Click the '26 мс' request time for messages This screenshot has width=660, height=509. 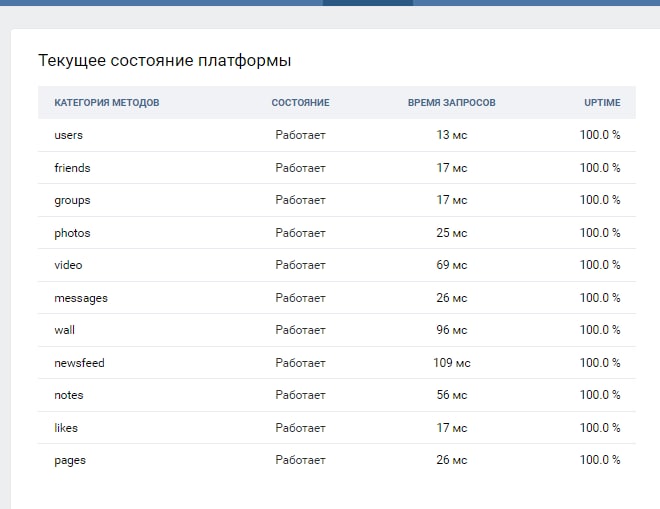[x=452, y=298]
